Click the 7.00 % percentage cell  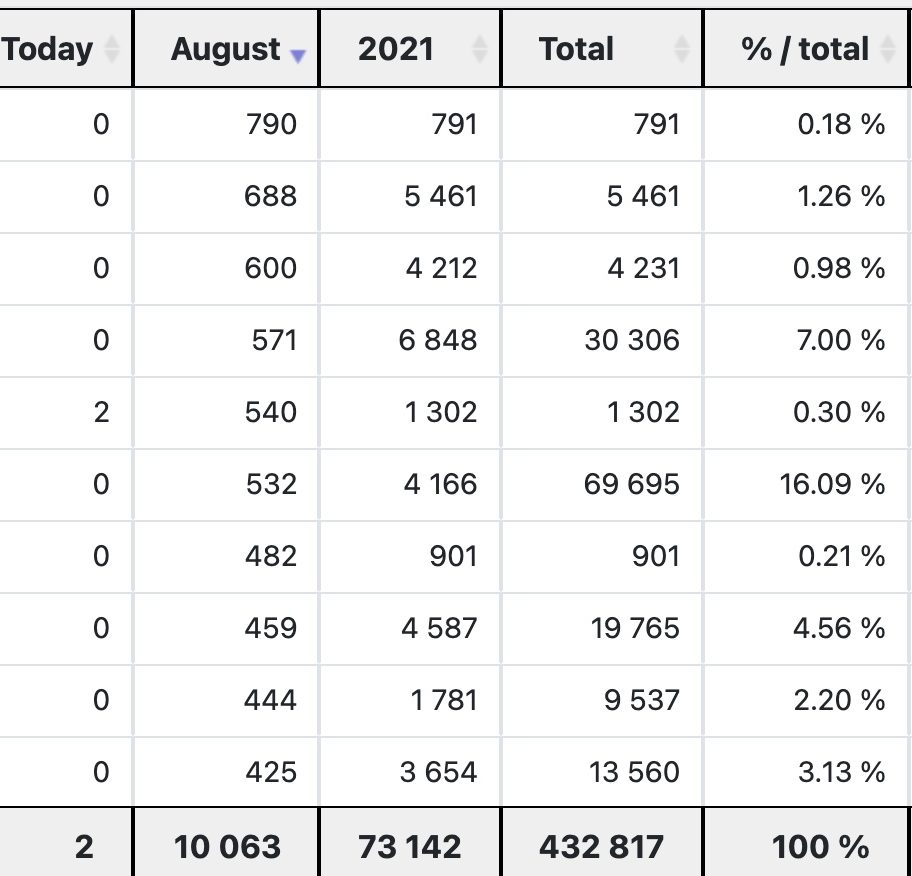(x=806, y=340)
